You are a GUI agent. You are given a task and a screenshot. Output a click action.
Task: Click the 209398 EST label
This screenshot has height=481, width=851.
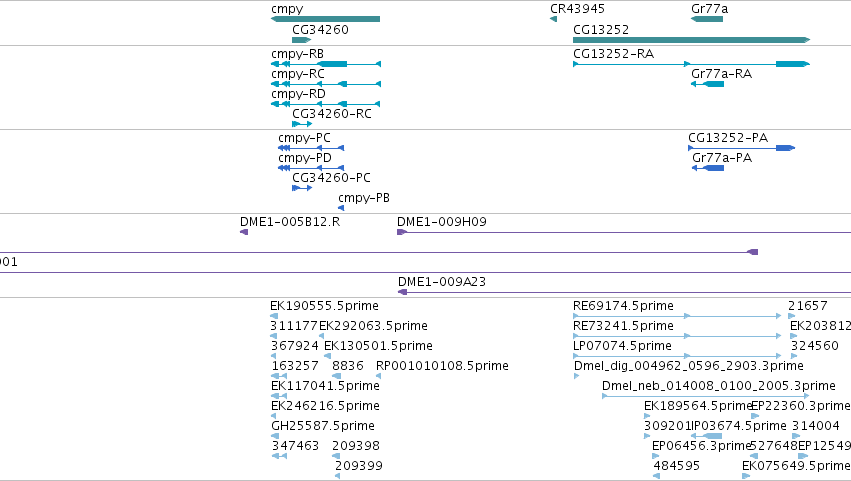click(355, 446)
